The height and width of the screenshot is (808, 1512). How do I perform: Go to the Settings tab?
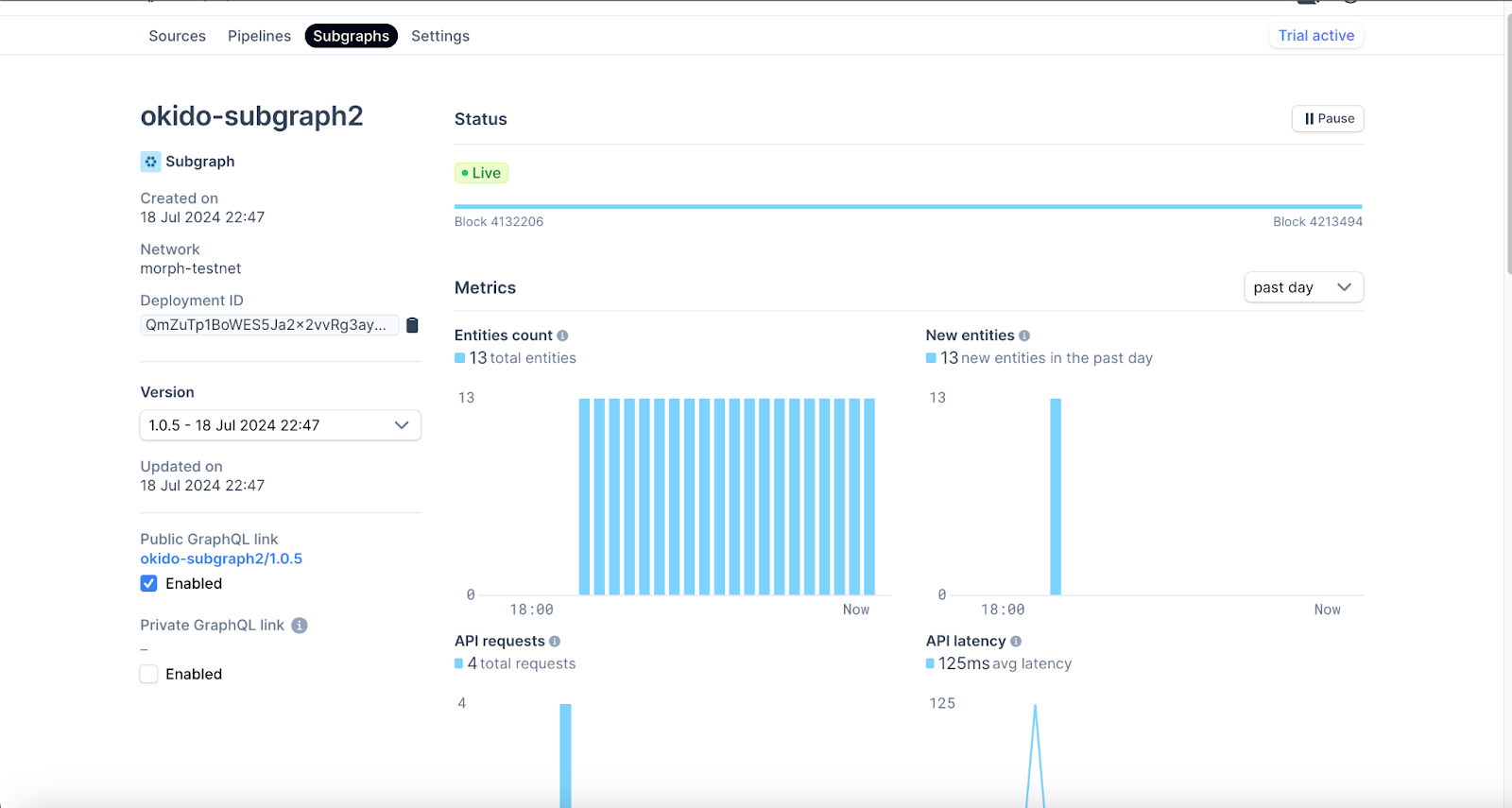coord(439,36)
